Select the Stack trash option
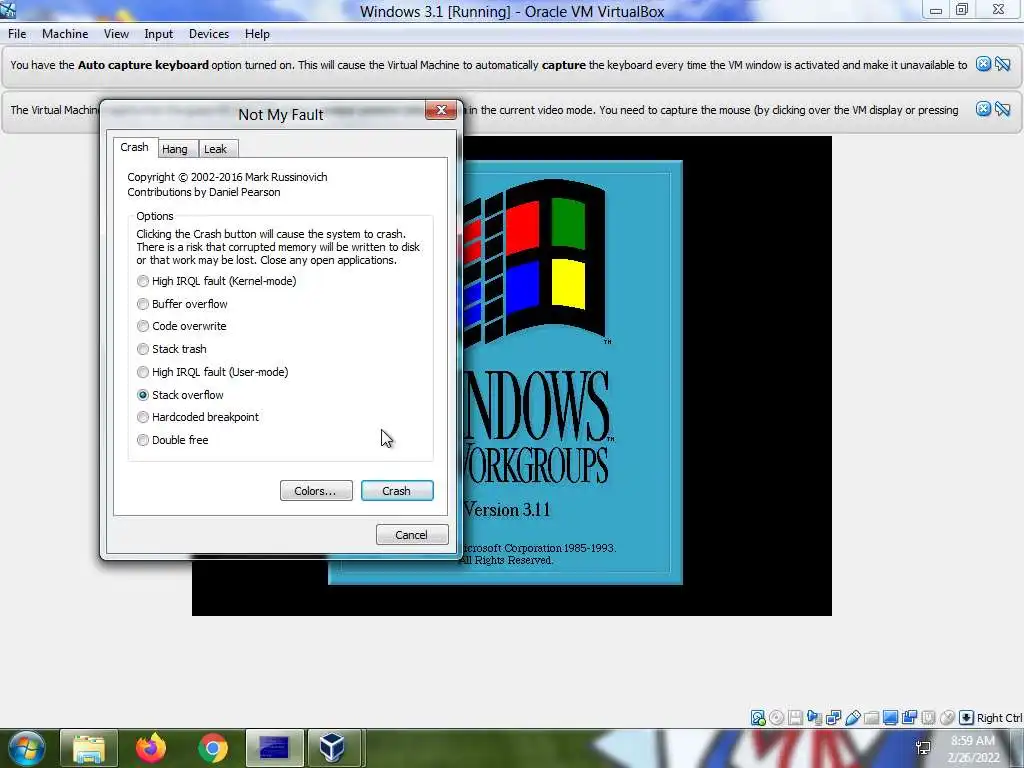This screenshot has height=768, width=1024. pyautogui.click(x=172, y=349)
